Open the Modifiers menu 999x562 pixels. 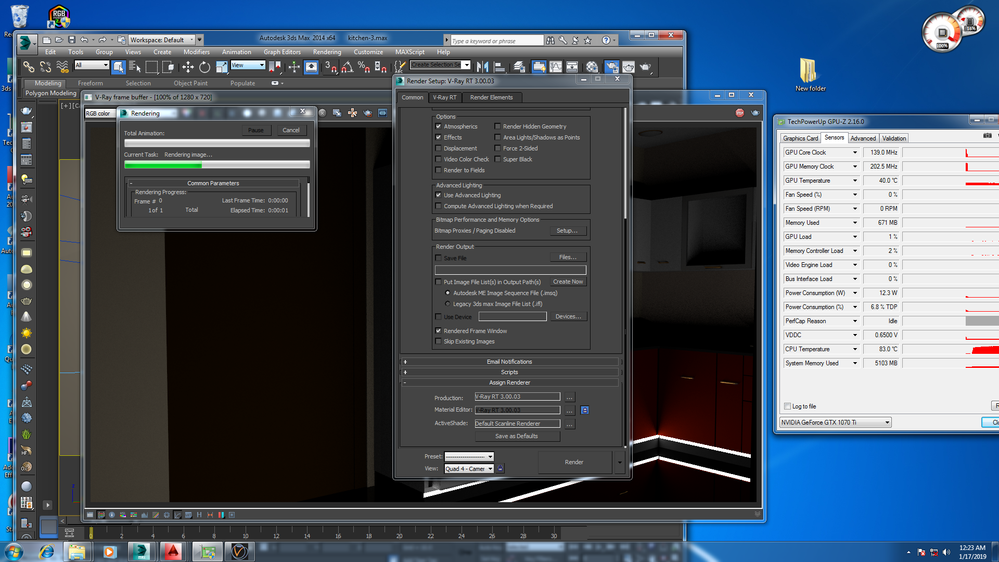tap(196, 52)
